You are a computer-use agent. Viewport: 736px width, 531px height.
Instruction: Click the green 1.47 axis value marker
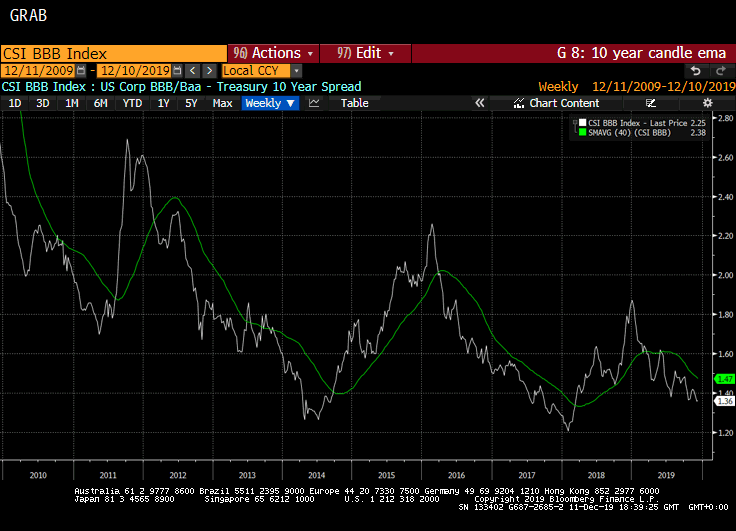(724, 379)
